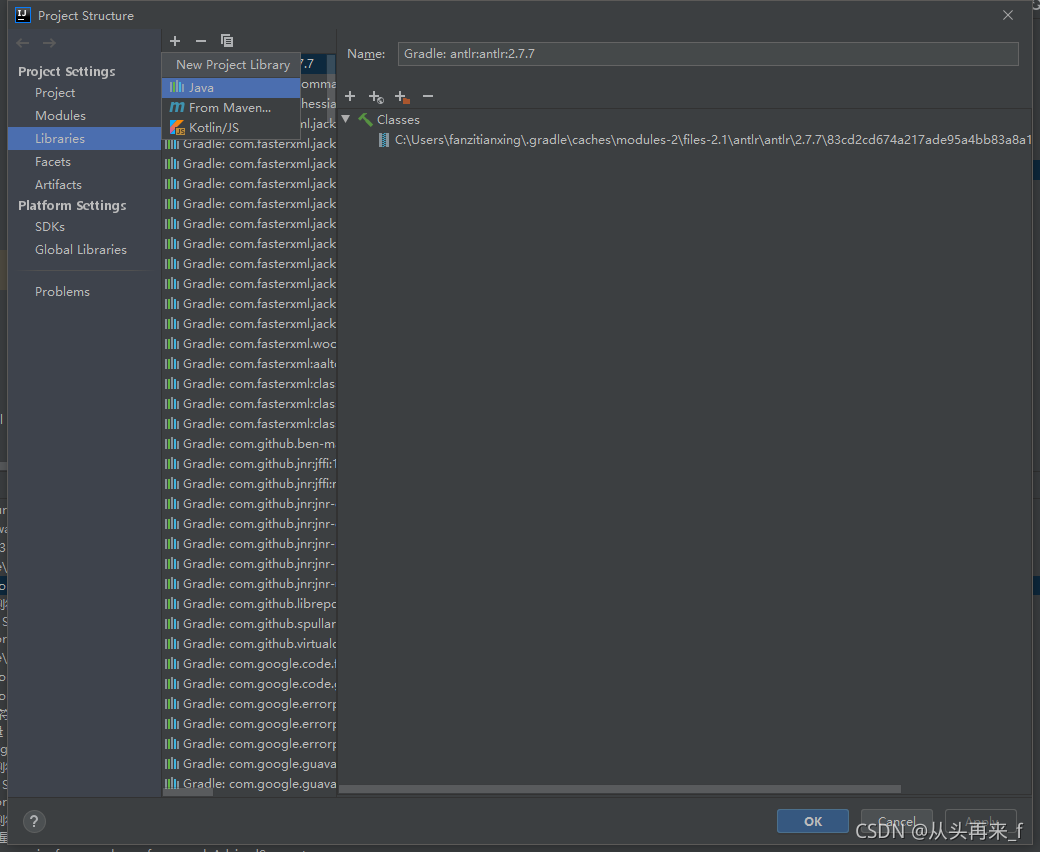
Task: Open Global Libraries settings
Action: [81, 250]
